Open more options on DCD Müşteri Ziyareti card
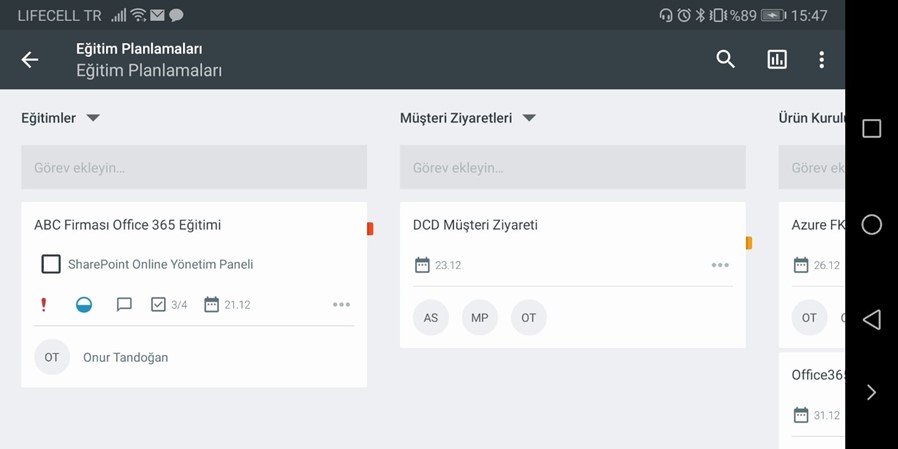 click(720, 265)
